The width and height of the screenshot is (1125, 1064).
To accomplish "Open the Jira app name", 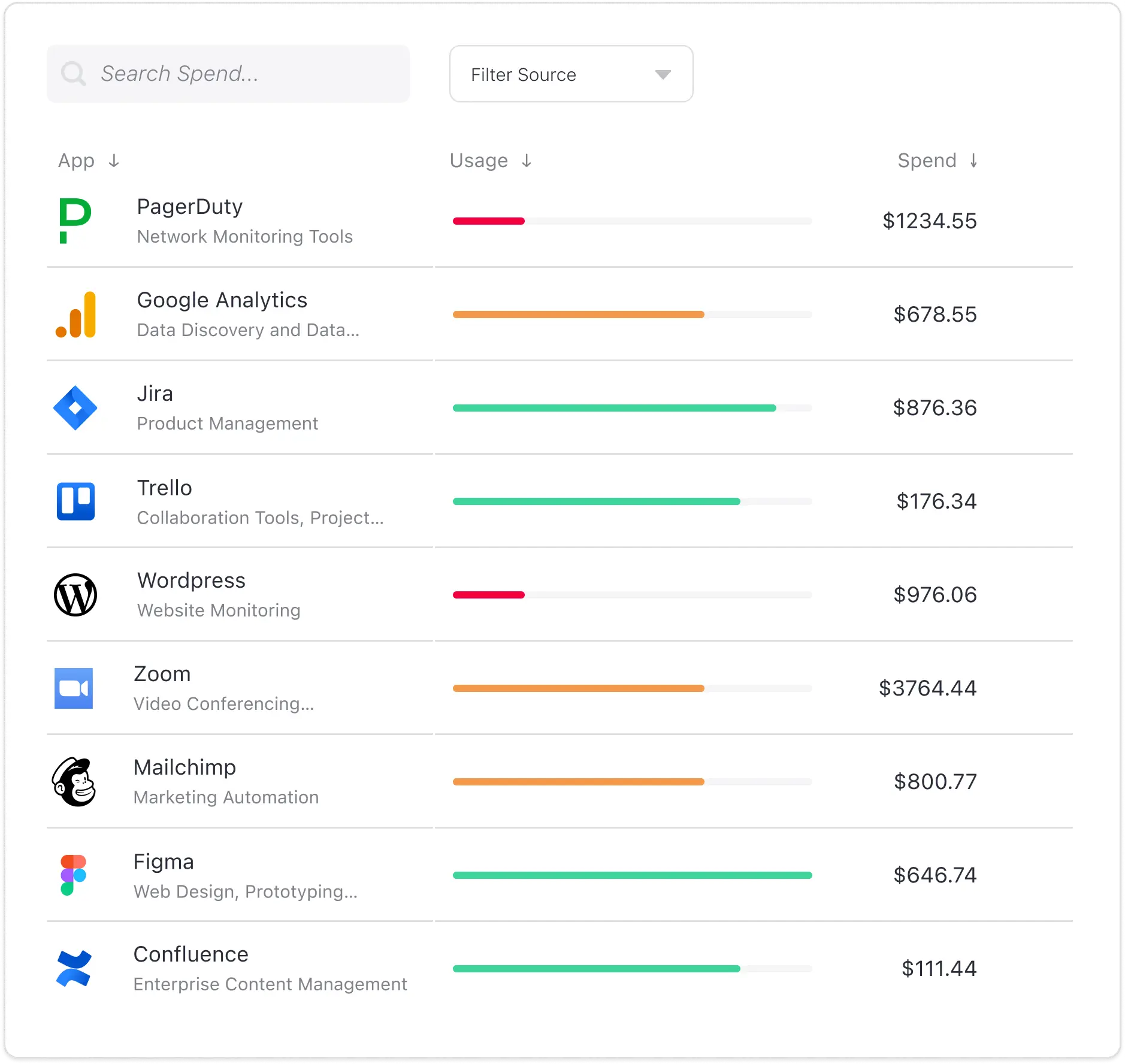I will click(155, 394).
